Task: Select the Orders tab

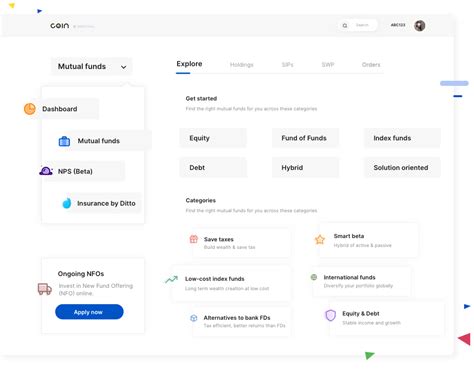Action: [371, 65]
